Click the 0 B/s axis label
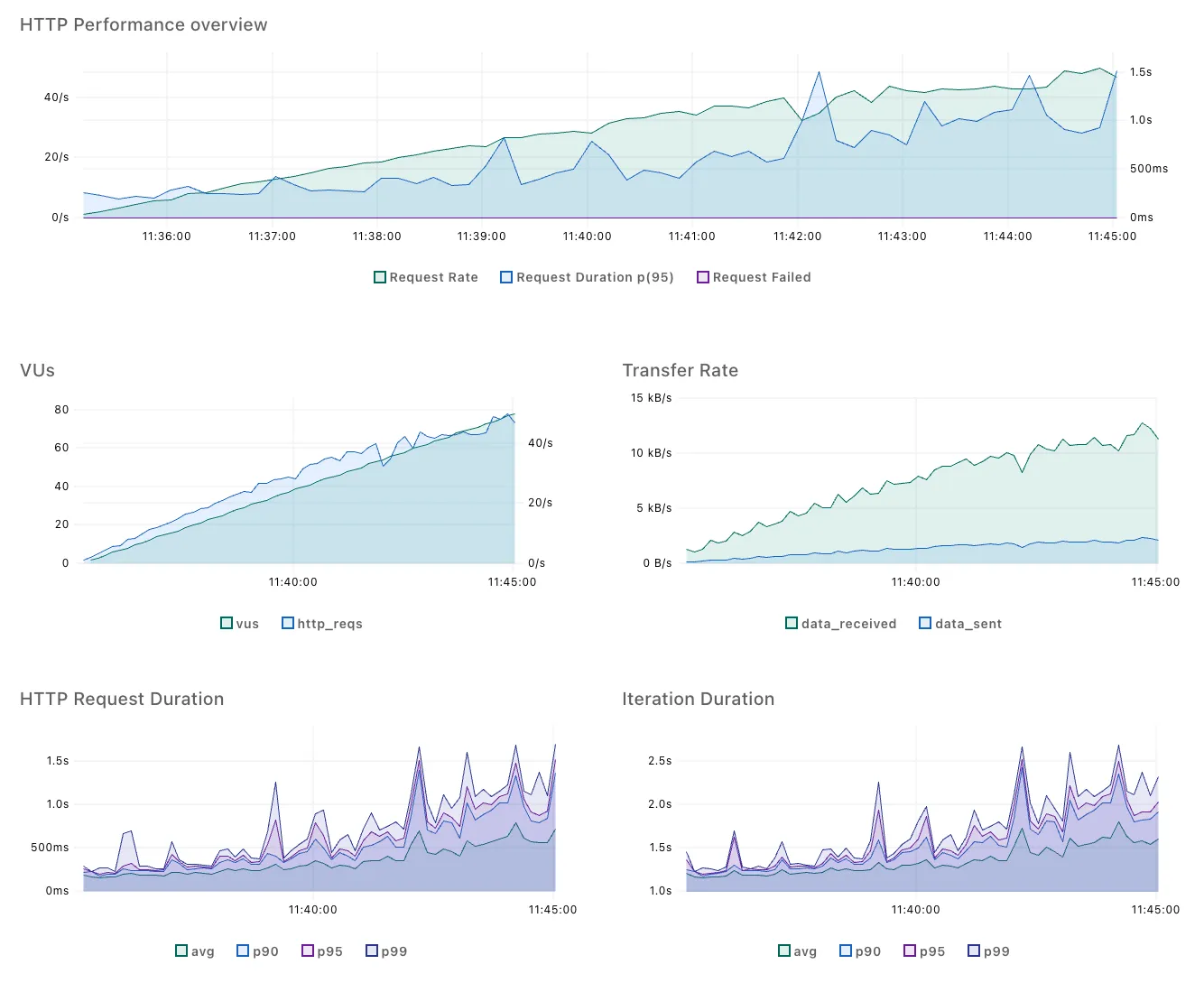Viewport: 1204px width, 983px height. [x=658, y=563]
